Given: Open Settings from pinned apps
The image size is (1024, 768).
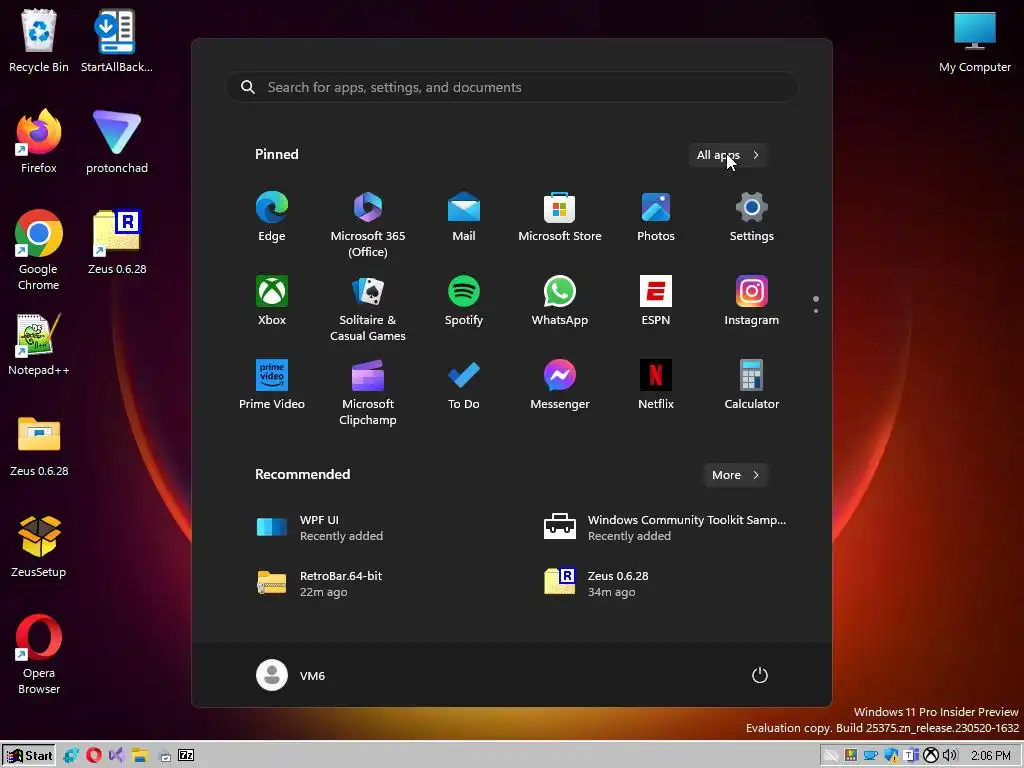Looking at the screenshot, I should (x=752, y=217).
